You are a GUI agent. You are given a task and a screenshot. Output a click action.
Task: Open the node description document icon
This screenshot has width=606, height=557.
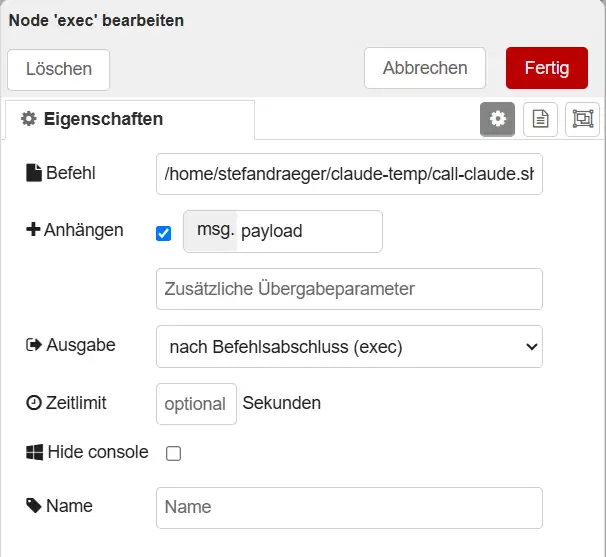540,119
